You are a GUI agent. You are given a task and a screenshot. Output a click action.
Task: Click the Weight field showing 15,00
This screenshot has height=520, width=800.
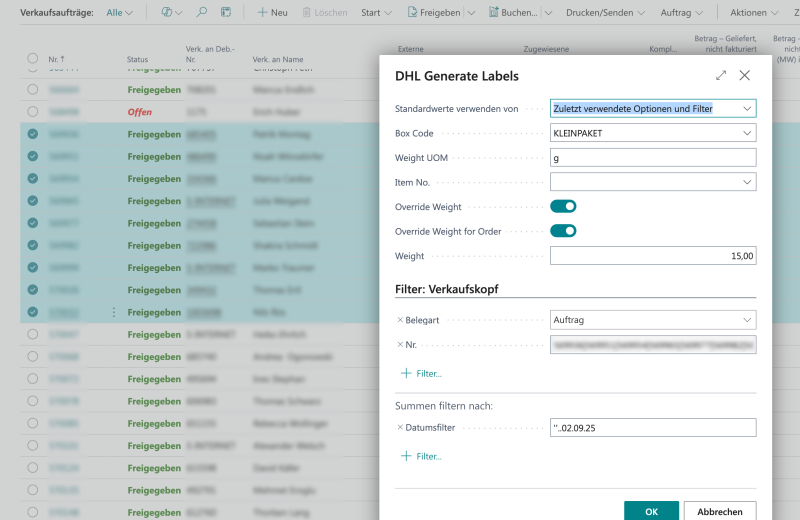(x=653, y=256)
